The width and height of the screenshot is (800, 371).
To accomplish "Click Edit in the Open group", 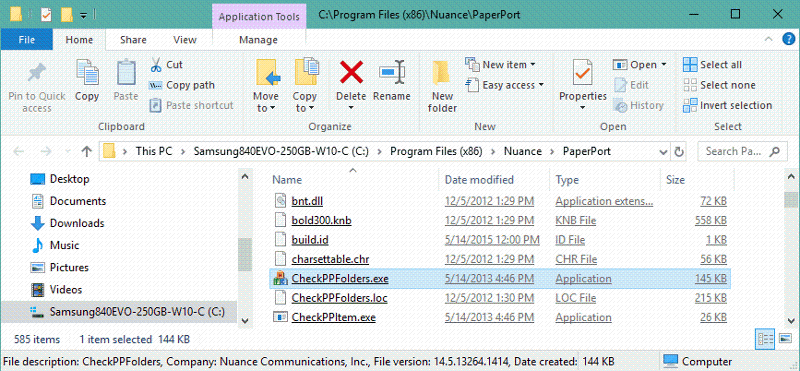I will pyautogui.click(x=632, y=85).
